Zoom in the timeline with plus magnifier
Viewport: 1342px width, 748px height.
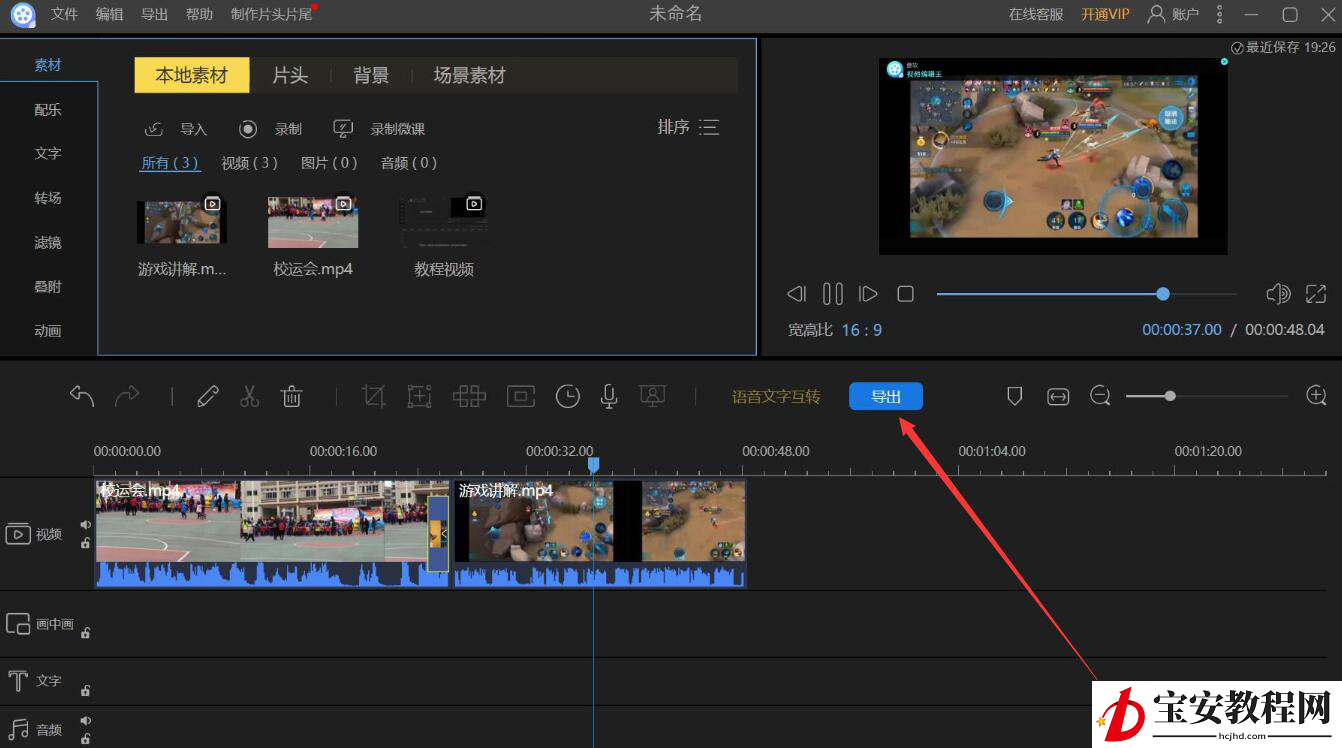click(x=1317, y=395)
